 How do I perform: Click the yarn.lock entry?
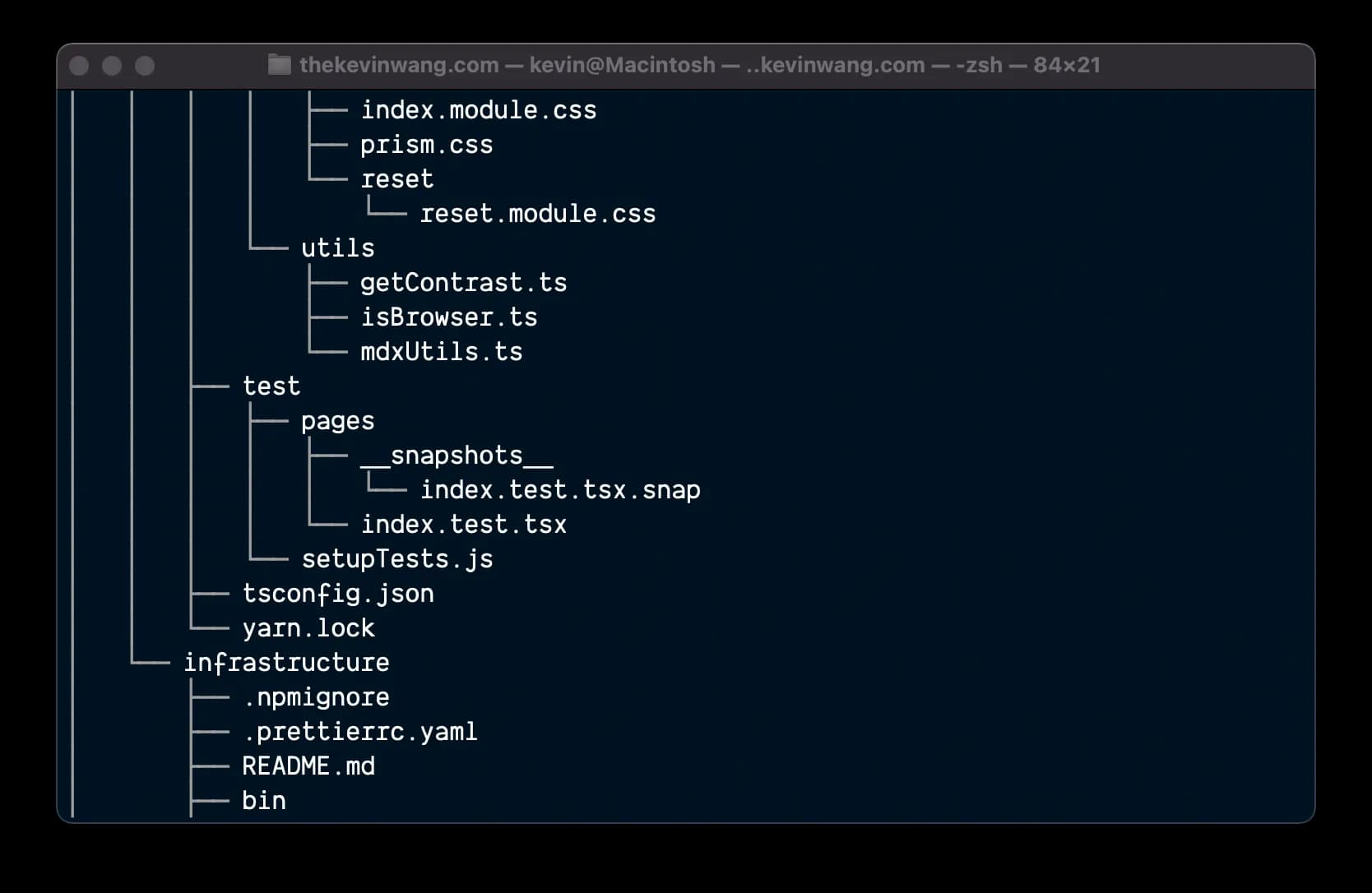click(x=308, y=628)
